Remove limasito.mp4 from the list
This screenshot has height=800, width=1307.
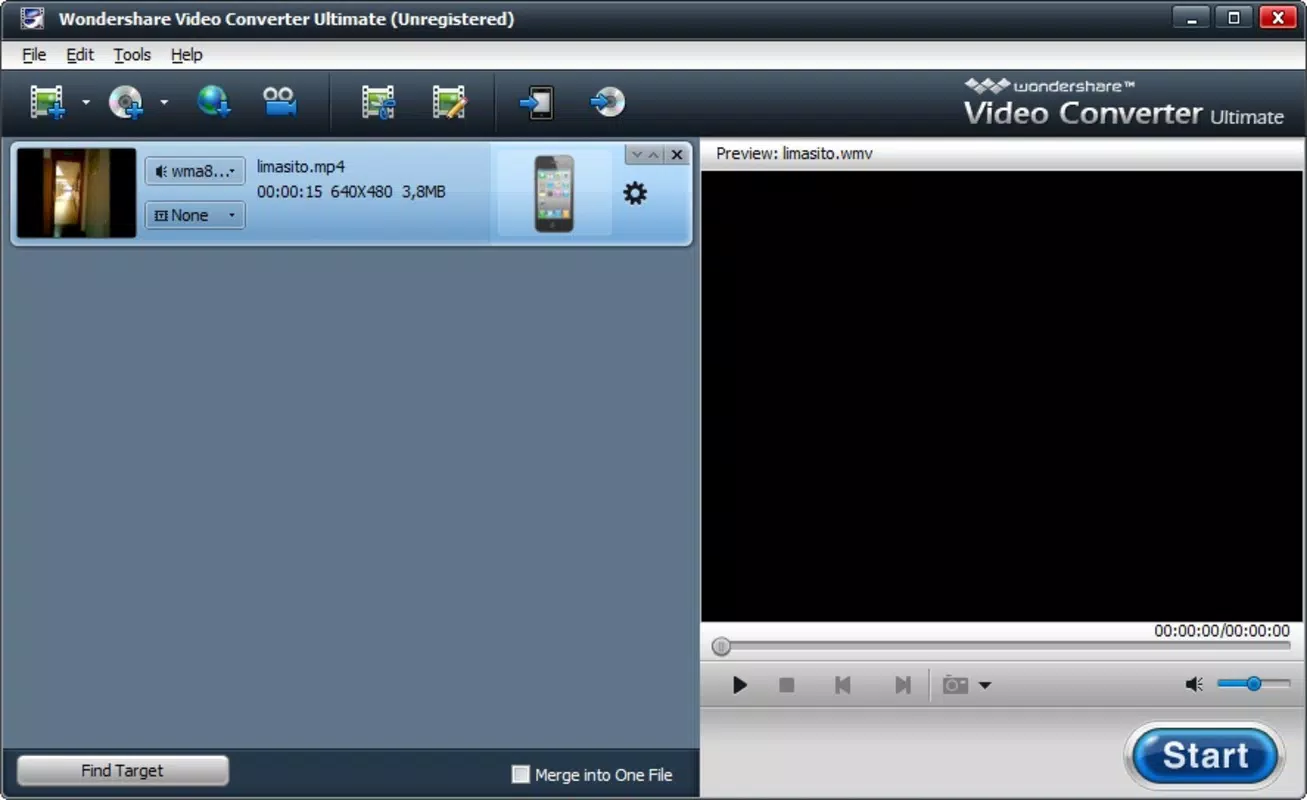click(x=677, y=155)
